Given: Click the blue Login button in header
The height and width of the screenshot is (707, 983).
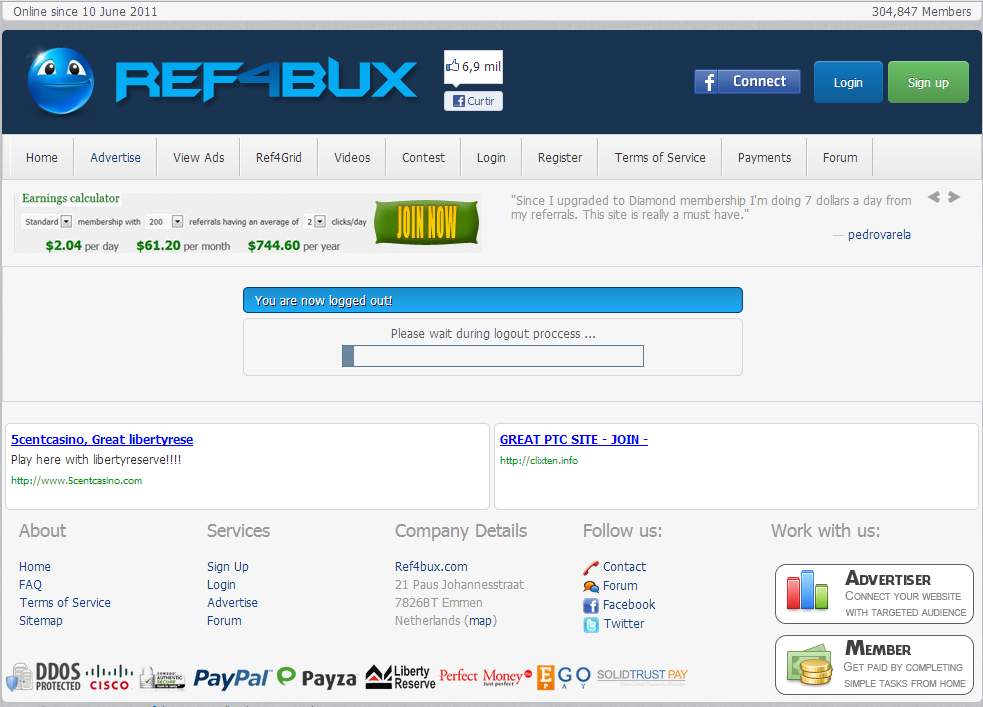Looking at the screenshot, I should click(848, 82).
